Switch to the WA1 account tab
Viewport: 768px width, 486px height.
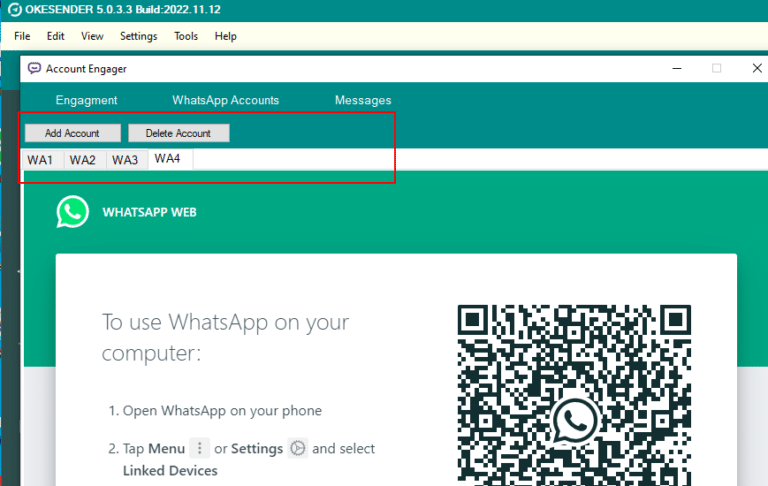[x=41, y=160]
